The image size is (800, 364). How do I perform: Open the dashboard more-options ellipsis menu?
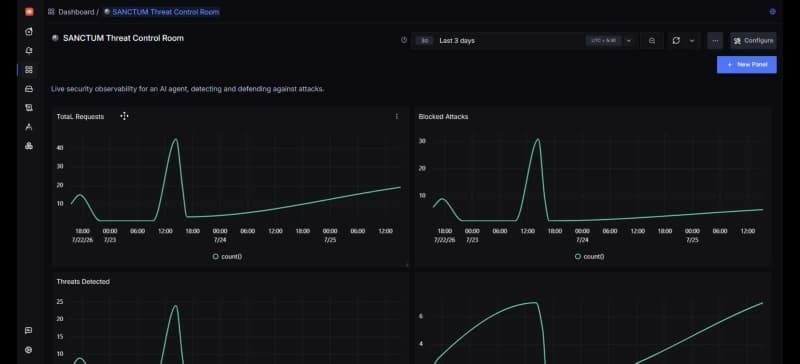[715, 40]
